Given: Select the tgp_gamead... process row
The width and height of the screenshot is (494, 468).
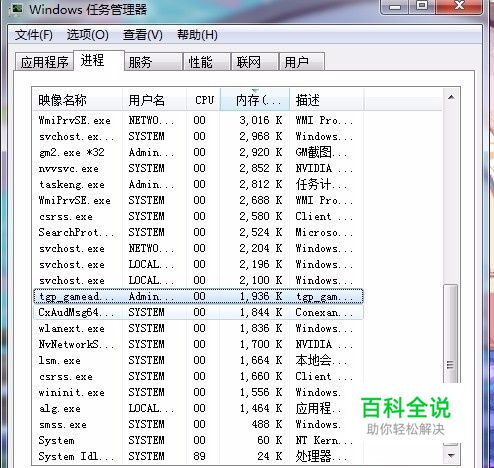Looking at the screenshot, I should click(x=198, y=296).
